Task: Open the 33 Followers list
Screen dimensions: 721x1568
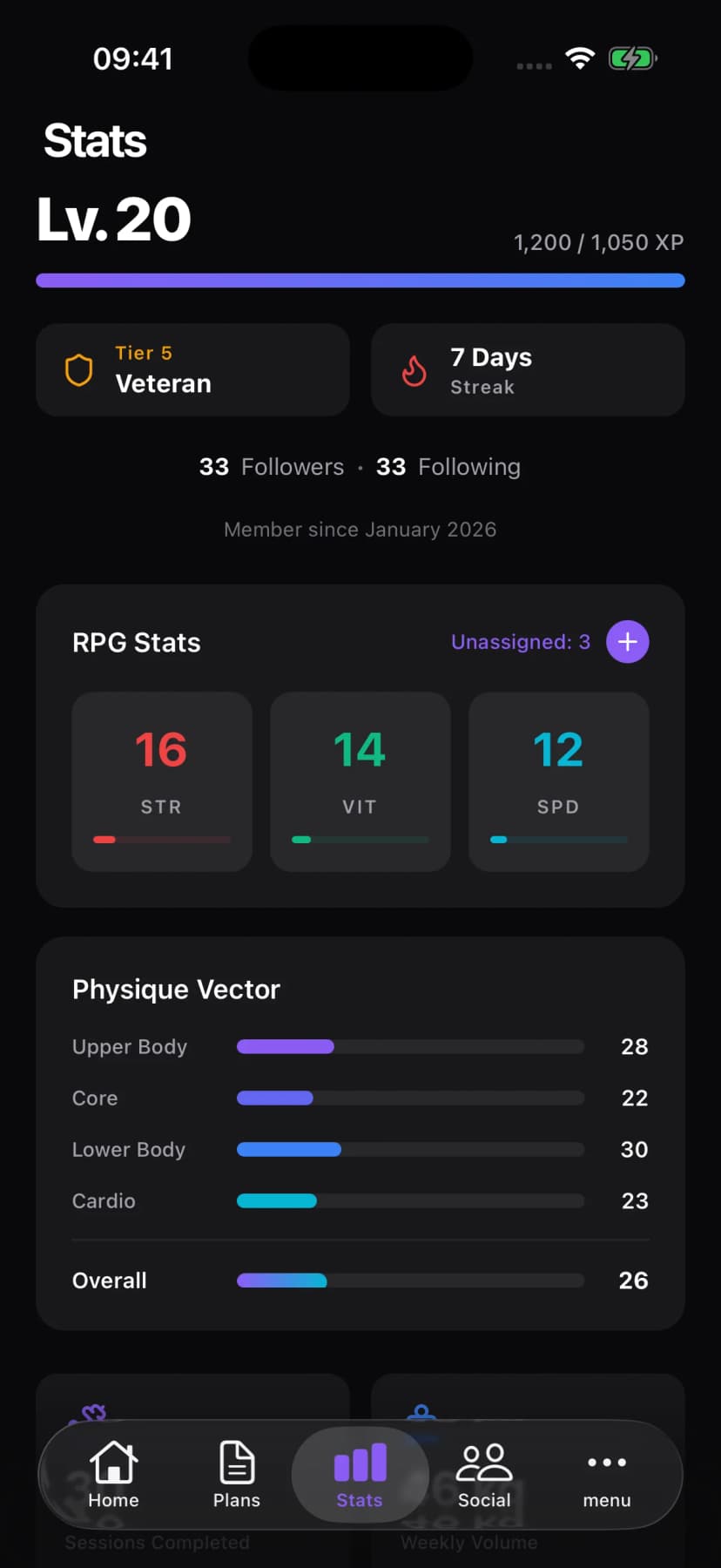Action: (271, 466)
